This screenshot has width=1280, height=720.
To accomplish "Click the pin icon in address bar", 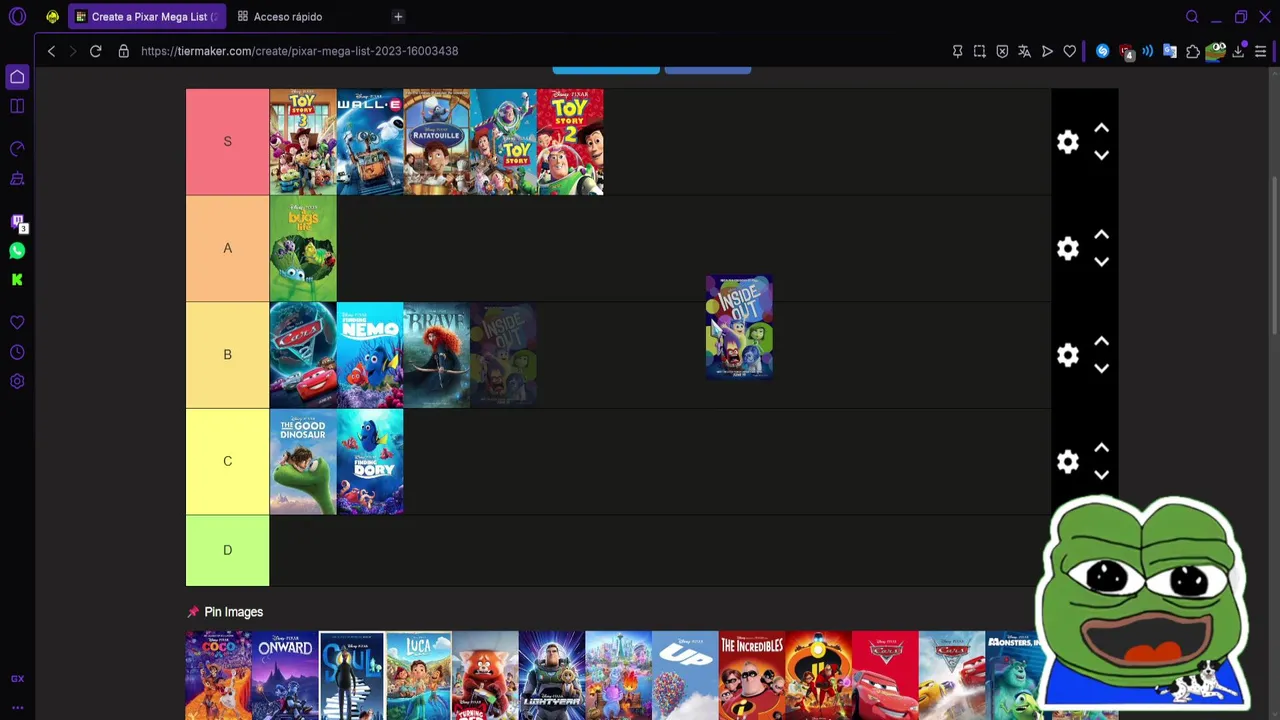I will 957,51.
